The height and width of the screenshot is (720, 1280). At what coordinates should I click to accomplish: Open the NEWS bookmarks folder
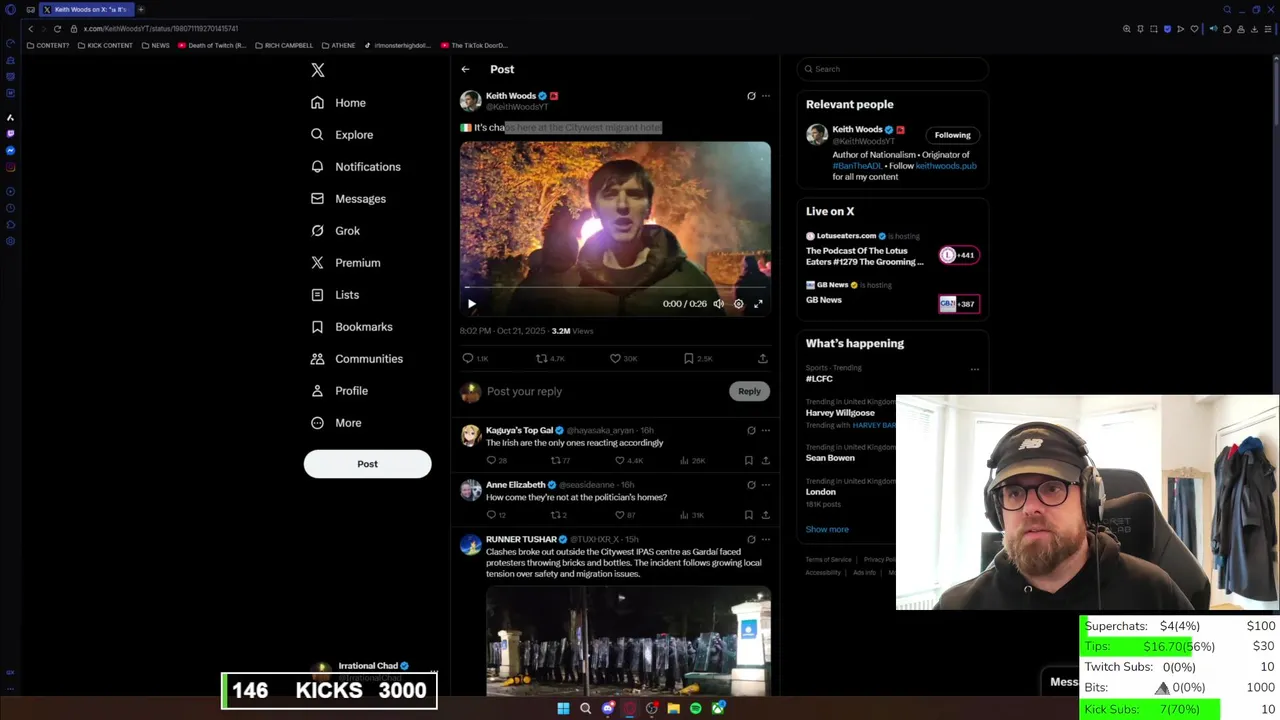[x=155, y=45]
